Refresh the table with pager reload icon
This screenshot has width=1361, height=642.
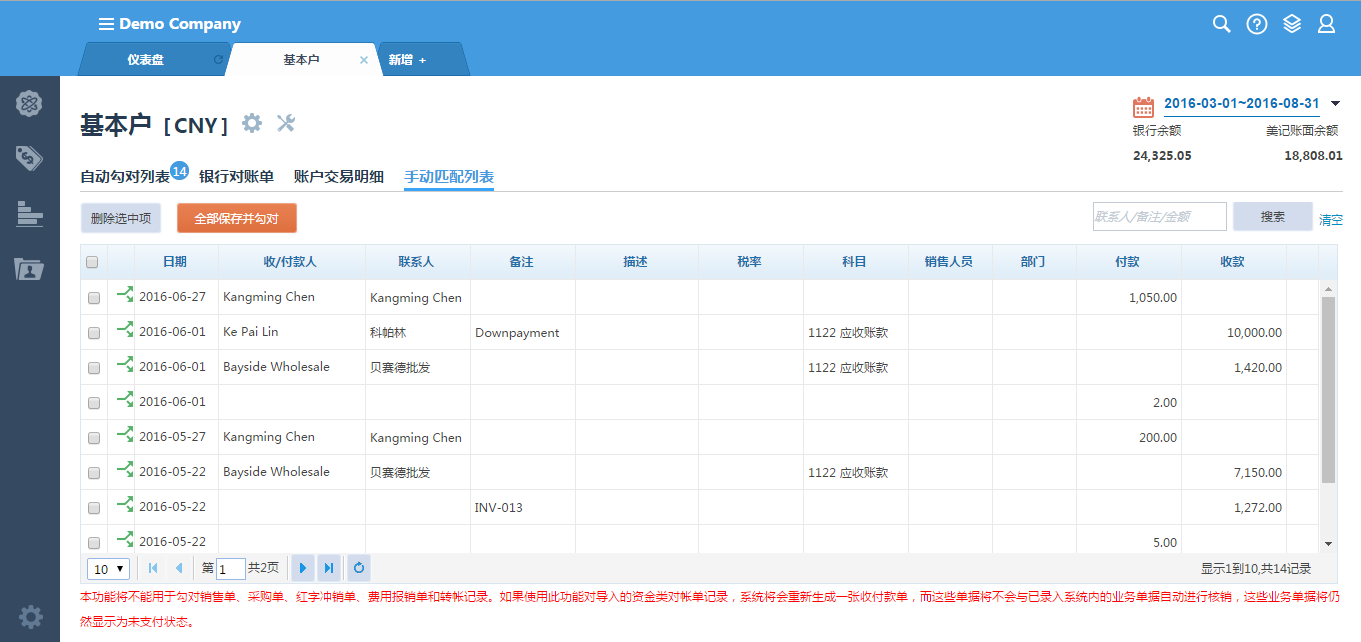359,568
